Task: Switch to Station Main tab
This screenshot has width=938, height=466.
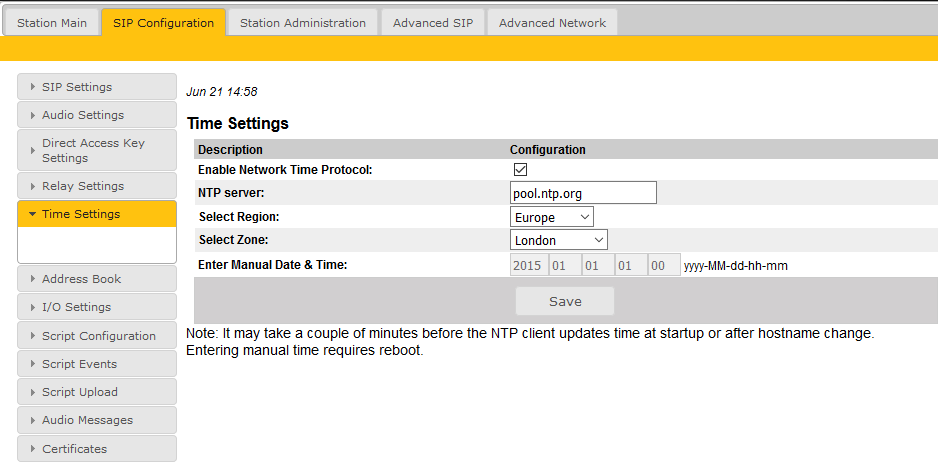Action: click(x=52, y=23)
